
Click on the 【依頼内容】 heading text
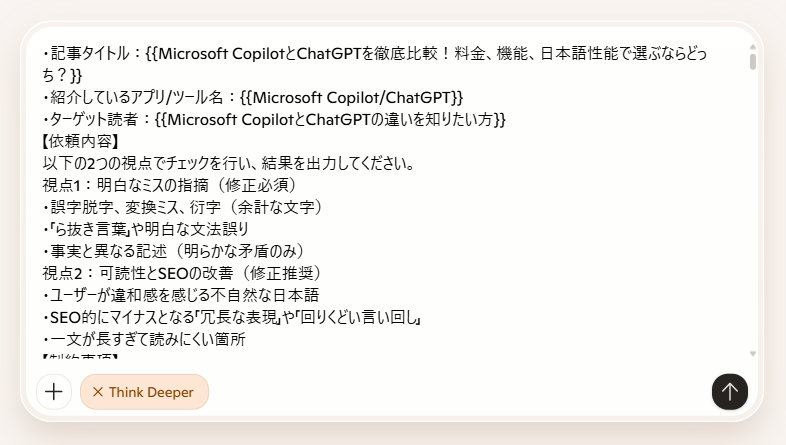point(81,141)
